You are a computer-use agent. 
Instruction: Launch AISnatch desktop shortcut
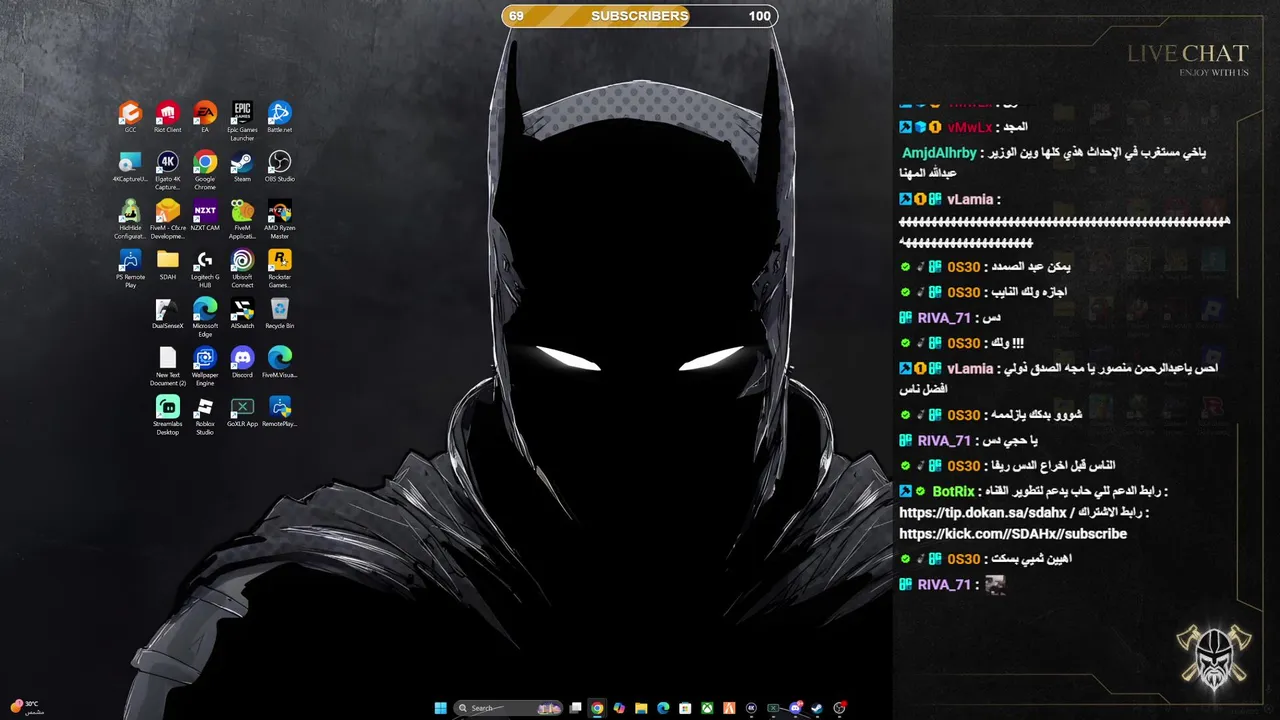click(x=242, y=313)
